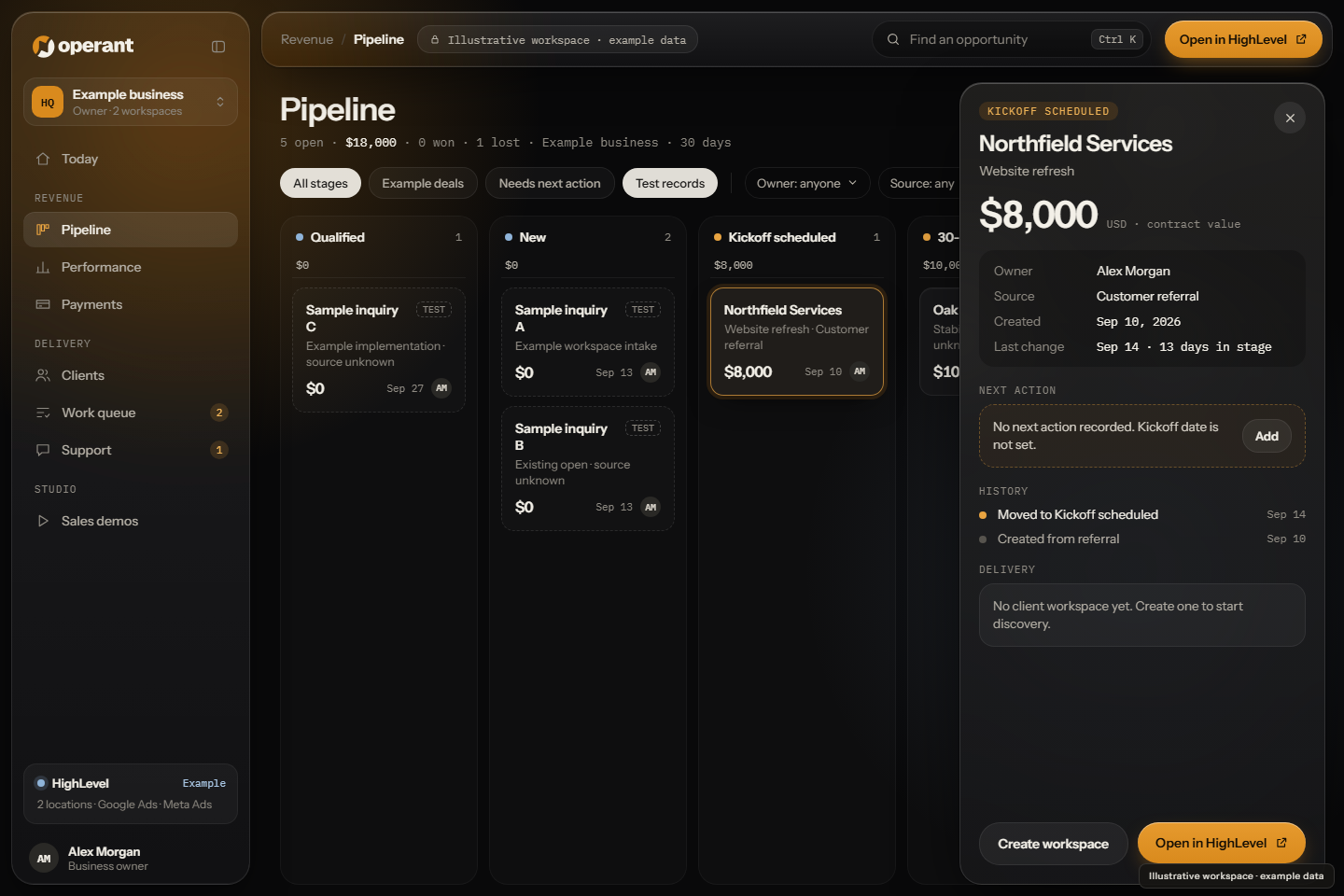Open the Sample inquiry A card
The height and width of the screenshot is (896, 1344).
[x=588, y=342]
